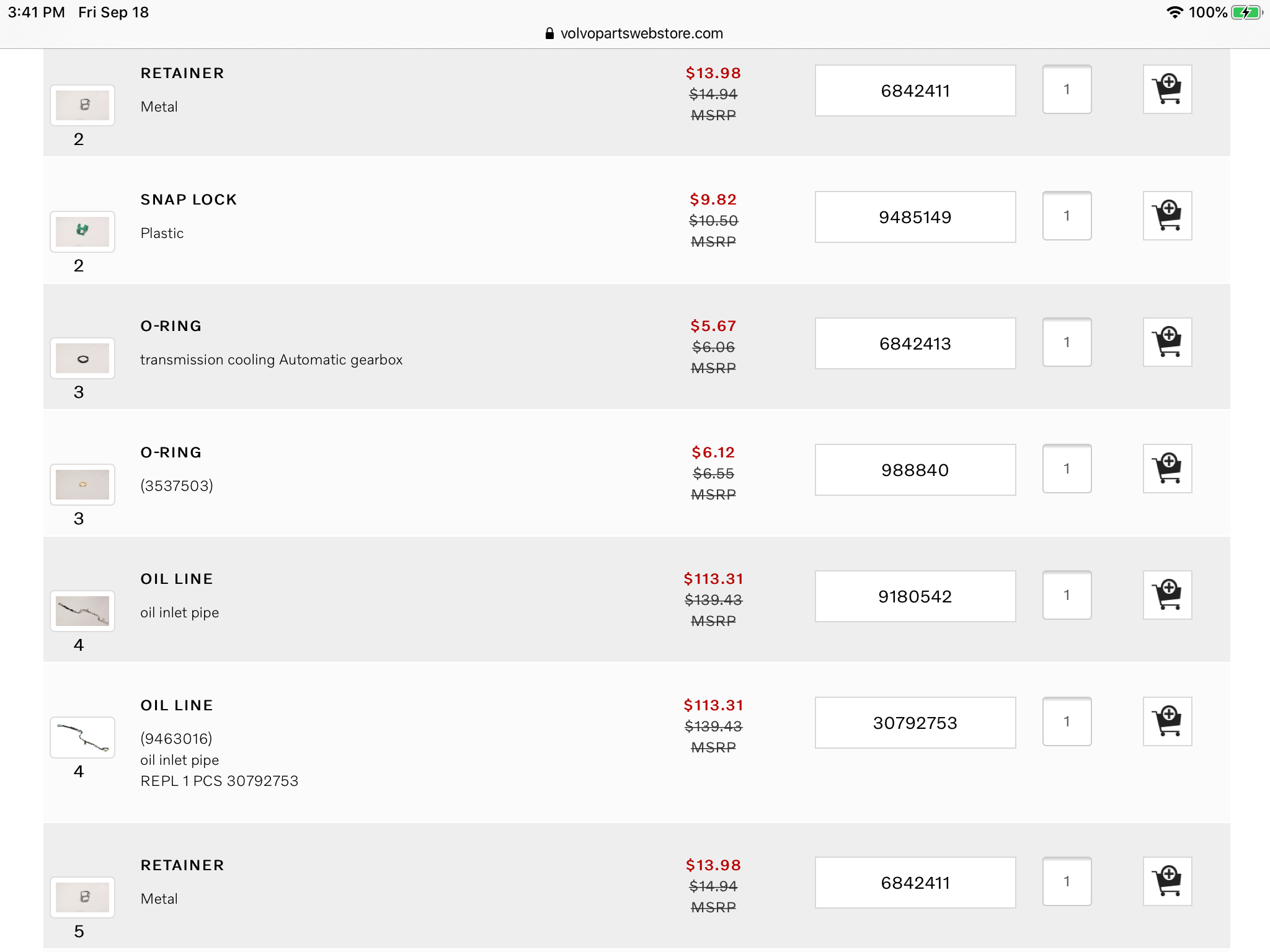Focus quantity field for O-Ring 988840
The image size is (1270, 952).
click(x=1067, y=469)
